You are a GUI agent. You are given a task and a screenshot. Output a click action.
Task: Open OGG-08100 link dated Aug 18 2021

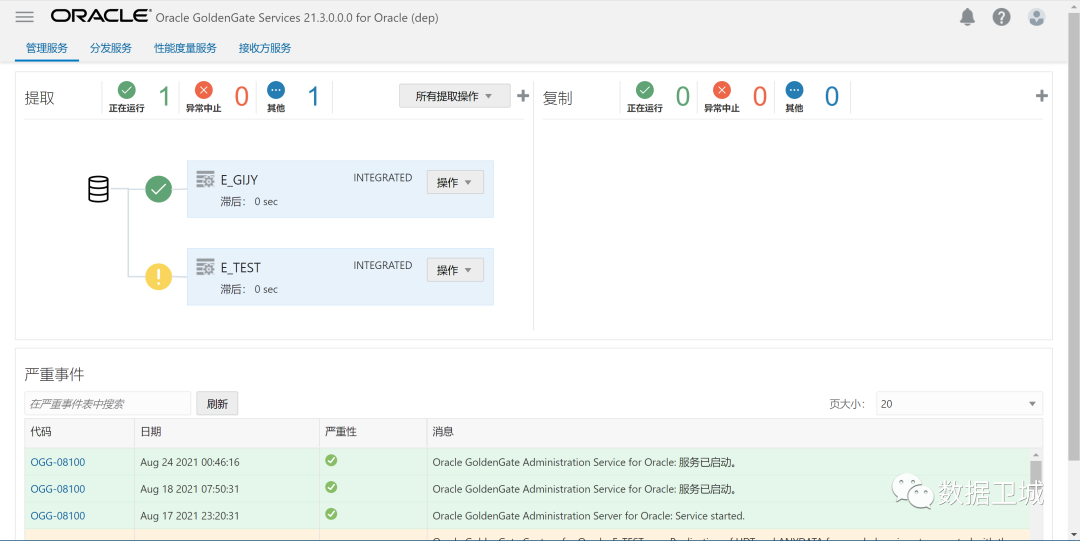pos(58,489)
